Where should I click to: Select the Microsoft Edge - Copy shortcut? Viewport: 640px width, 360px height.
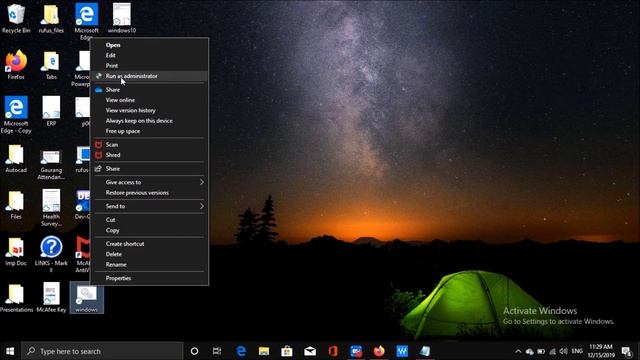tap(16, 115)
